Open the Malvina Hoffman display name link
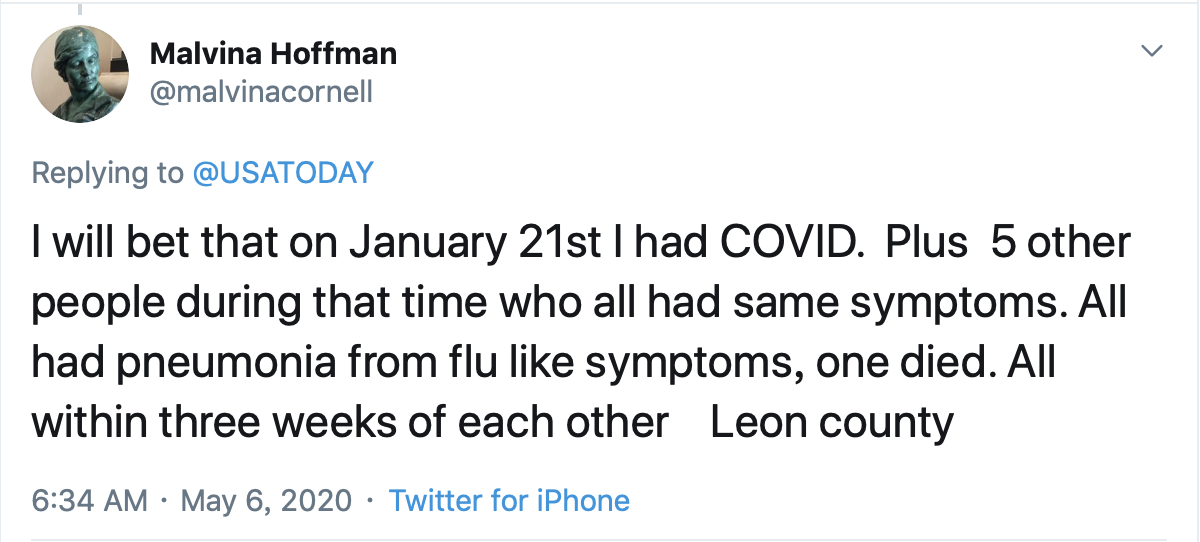 pos(273,53)
